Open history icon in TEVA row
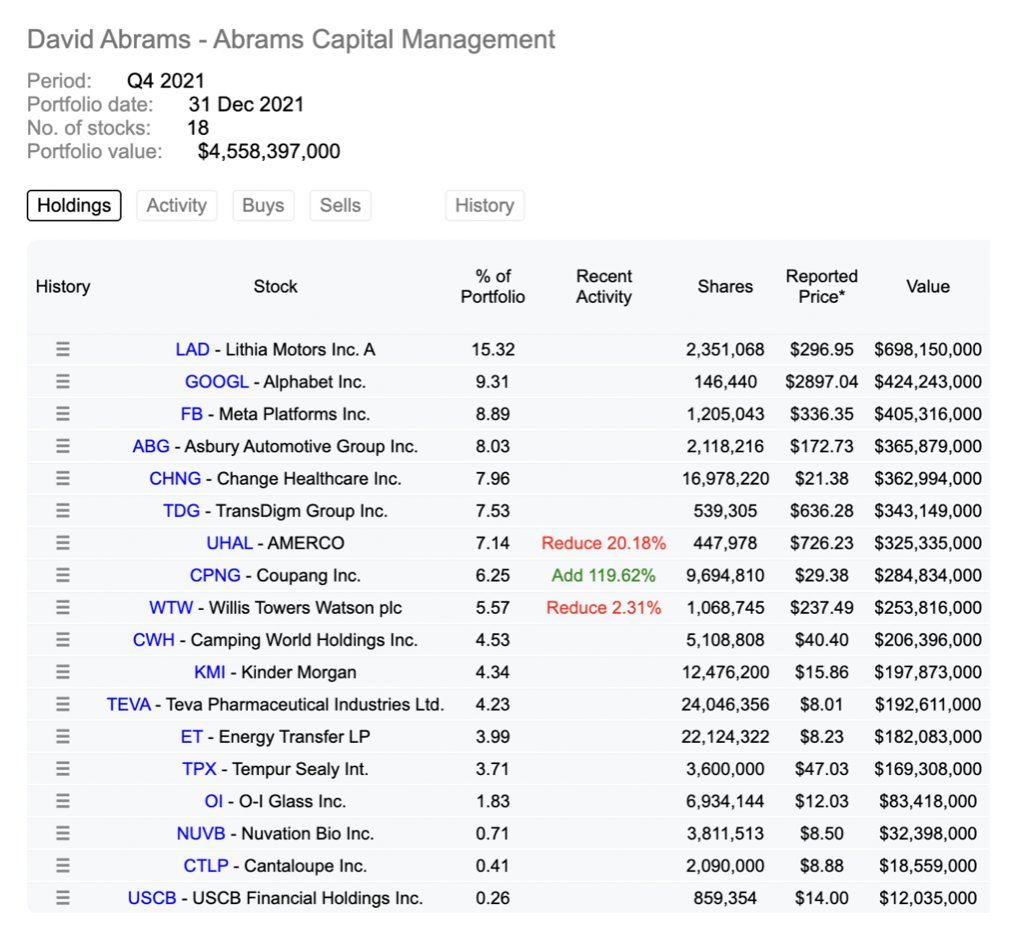This screenshot has width=1020, height=938. tap(62, 704)
